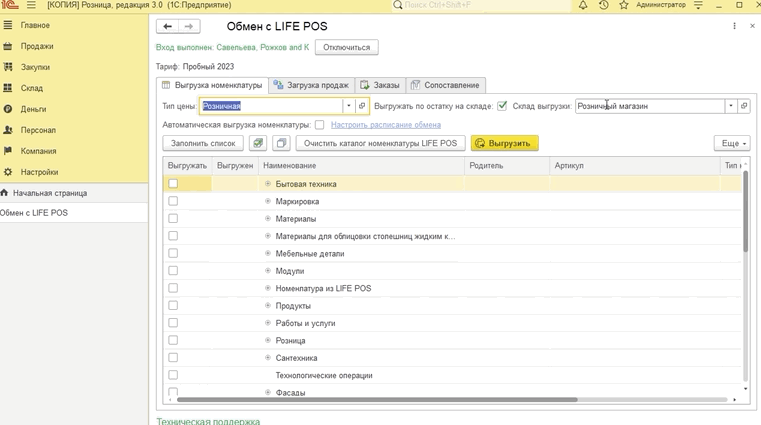Uncheck all rows icon button
The width and height of the screenshot is (761, 425).
point(281,143)
